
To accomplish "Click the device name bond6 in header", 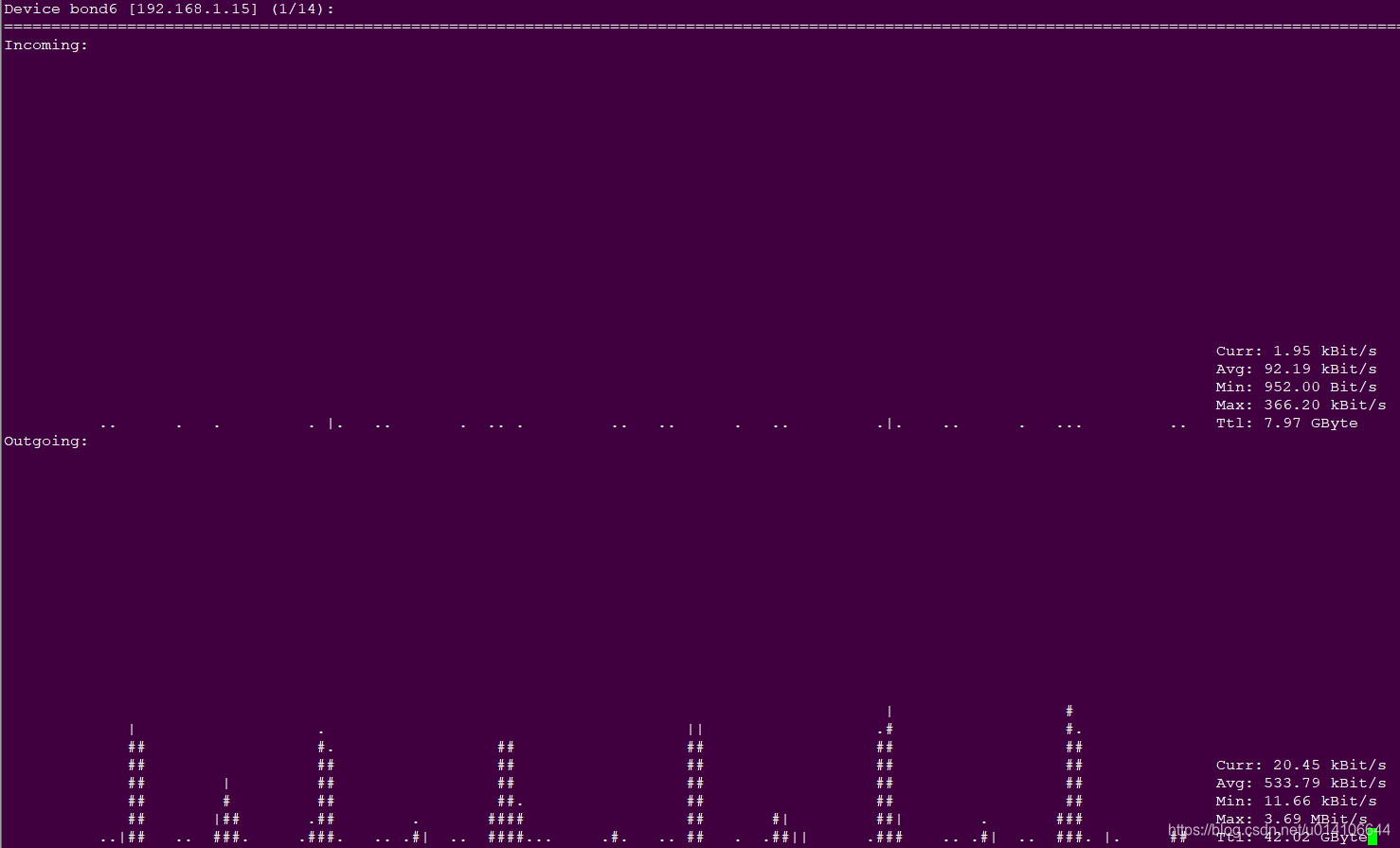I will pyautogui.click(x=94, y=9).
